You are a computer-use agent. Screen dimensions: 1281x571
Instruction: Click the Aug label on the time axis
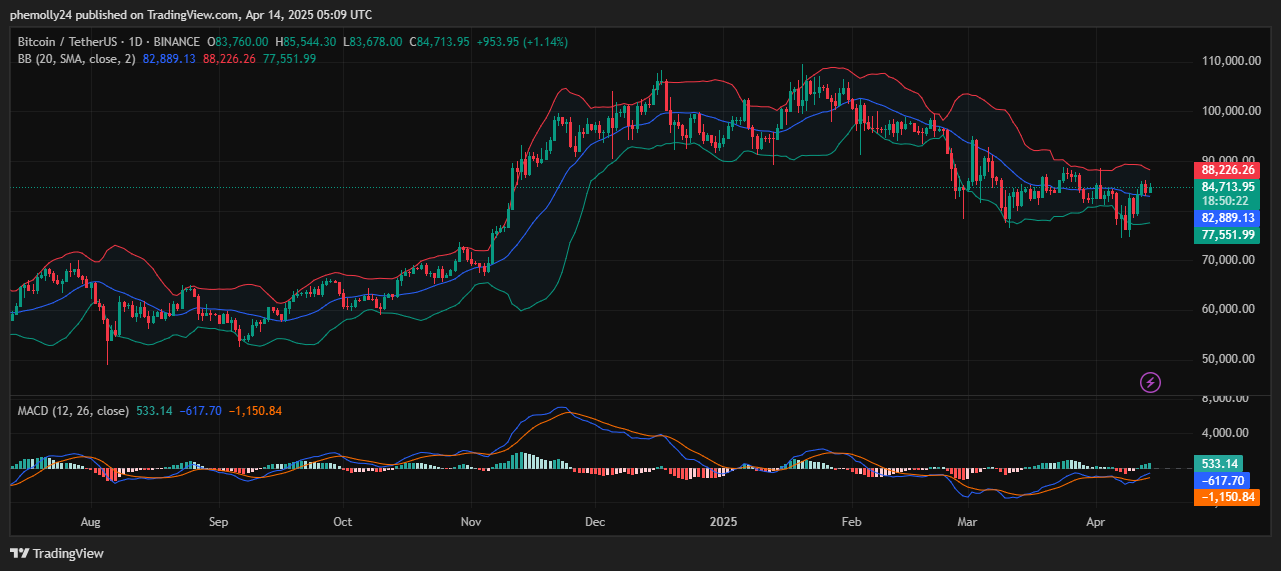[91, 521]
